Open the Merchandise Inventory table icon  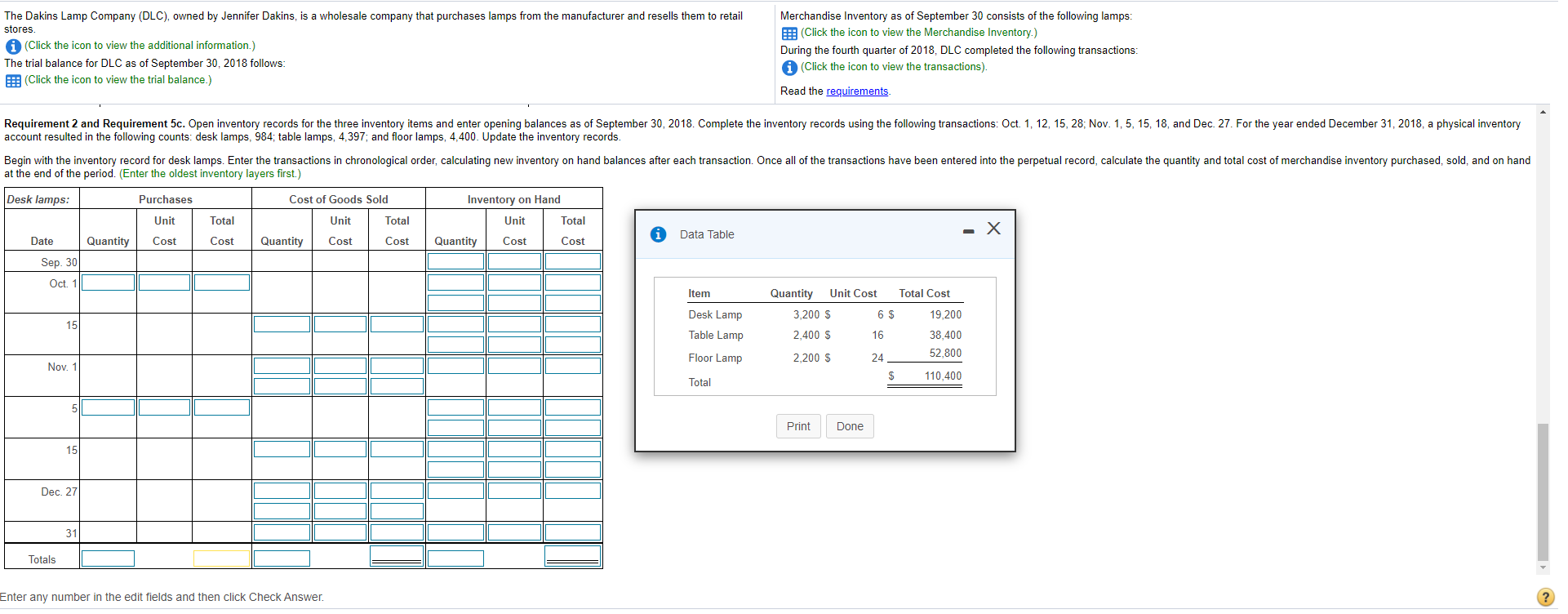pyautogui.click(x=789, y=33)
